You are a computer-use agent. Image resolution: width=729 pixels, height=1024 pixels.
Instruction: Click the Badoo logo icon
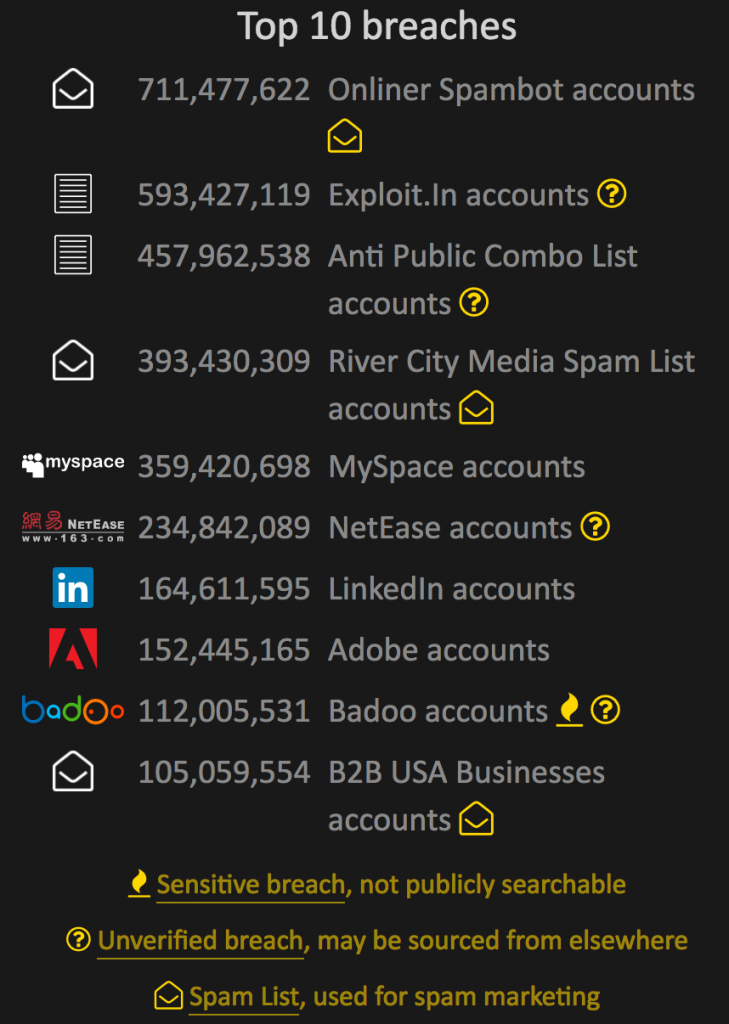click(73, 710)
